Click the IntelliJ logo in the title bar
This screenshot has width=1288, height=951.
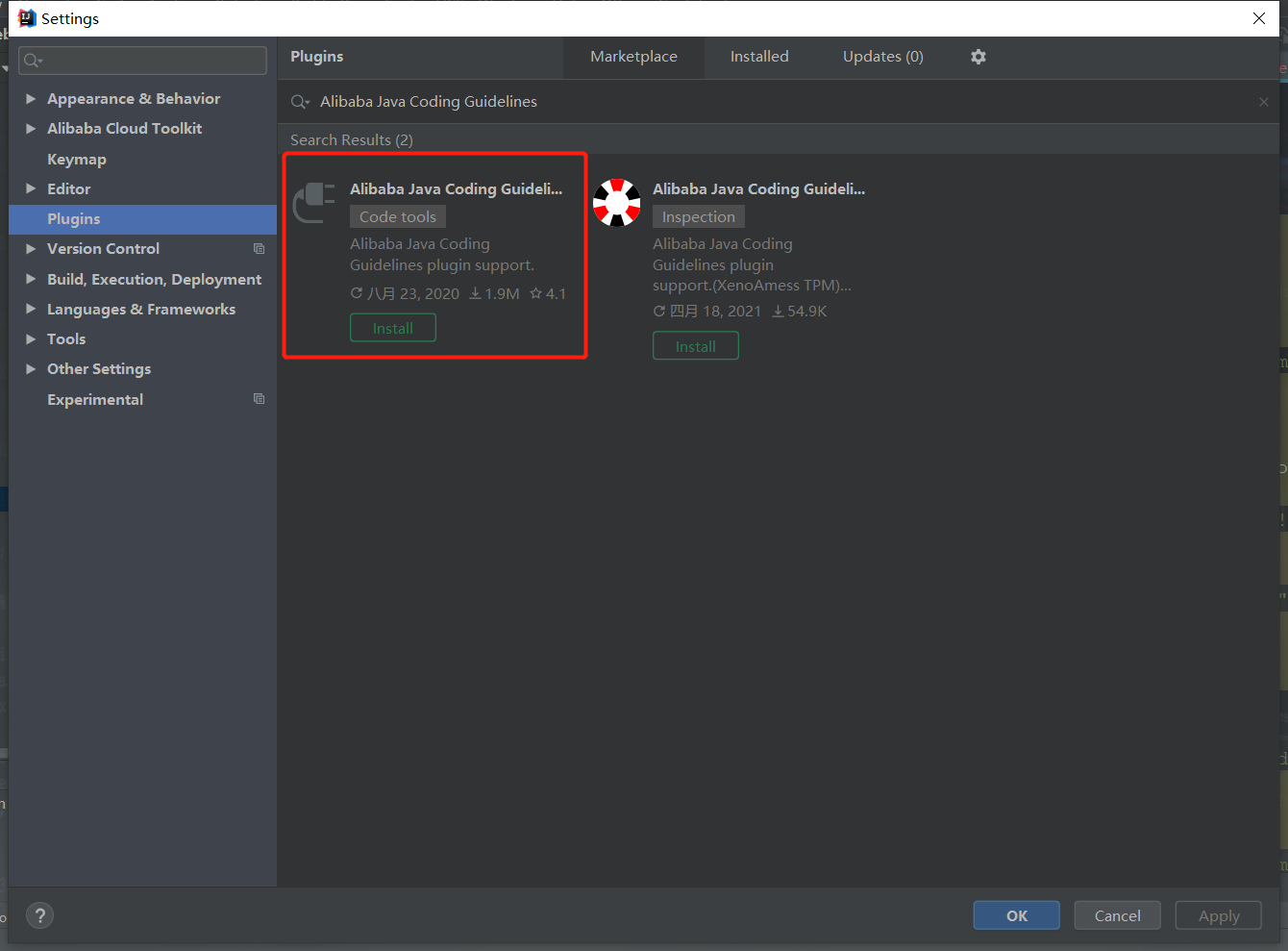click(x=27, y=18)
